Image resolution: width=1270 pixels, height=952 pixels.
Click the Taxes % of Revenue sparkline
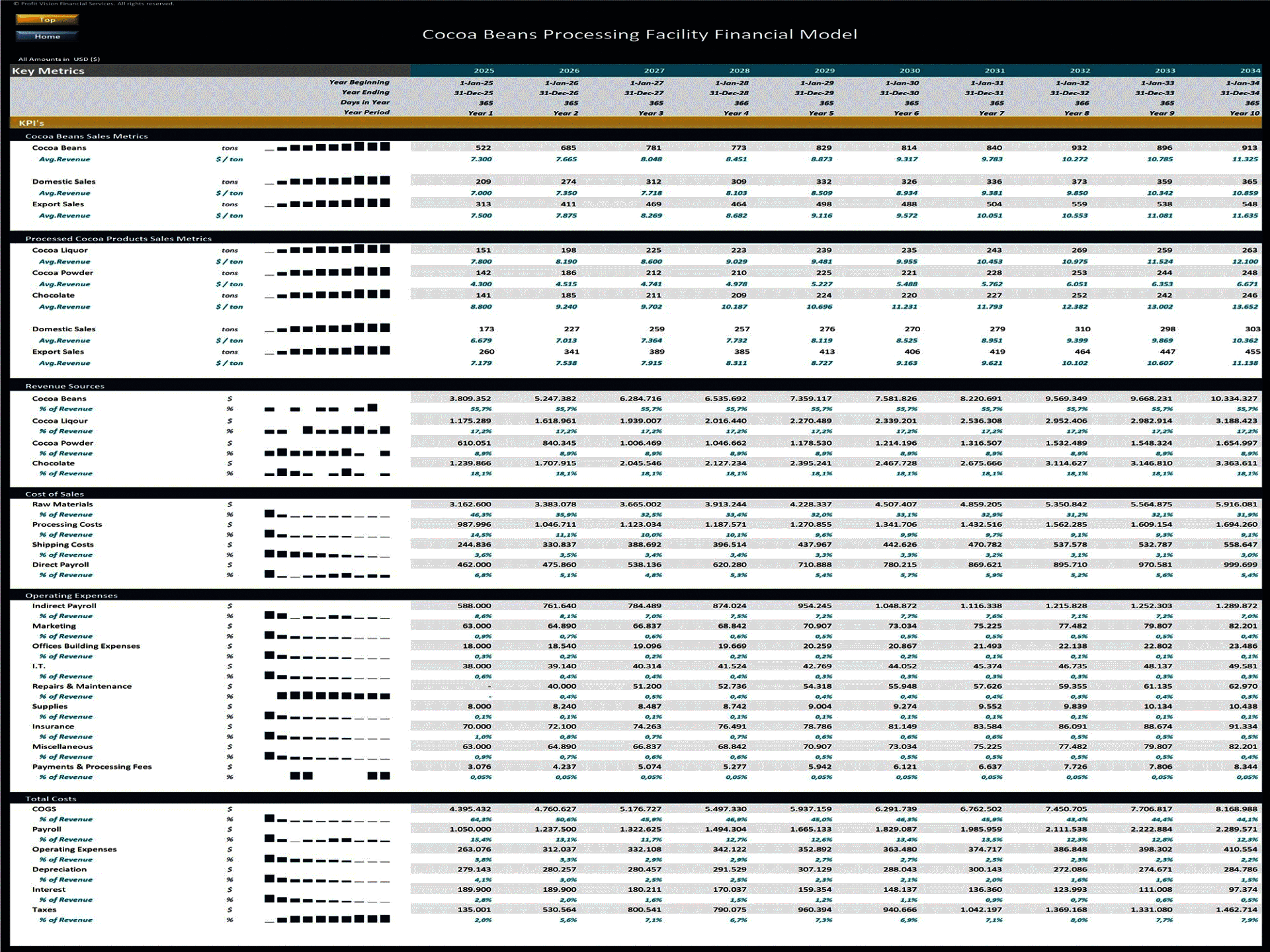pos(327,919)
